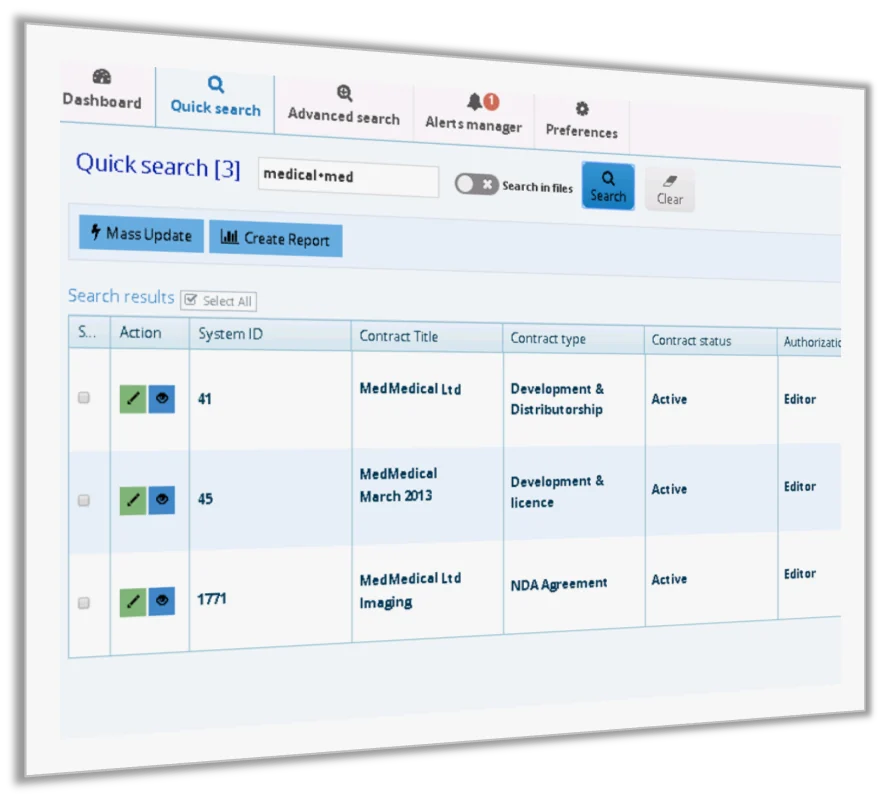The image size is (880, 799).
Task: Switch to Advanced search tab
Action: click(344, 105)
